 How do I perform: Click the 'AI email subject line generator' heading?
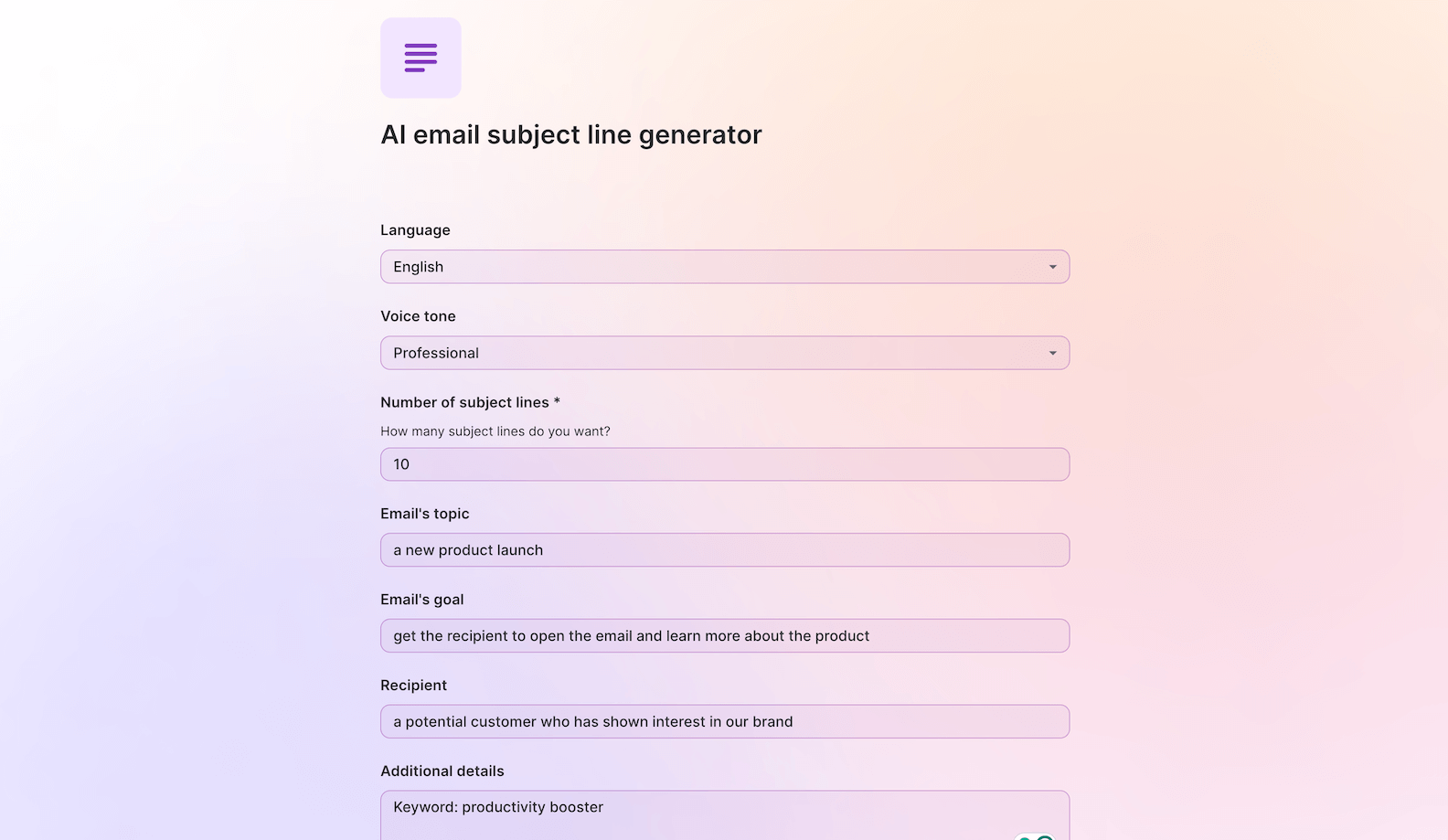[x=571, y=134]
